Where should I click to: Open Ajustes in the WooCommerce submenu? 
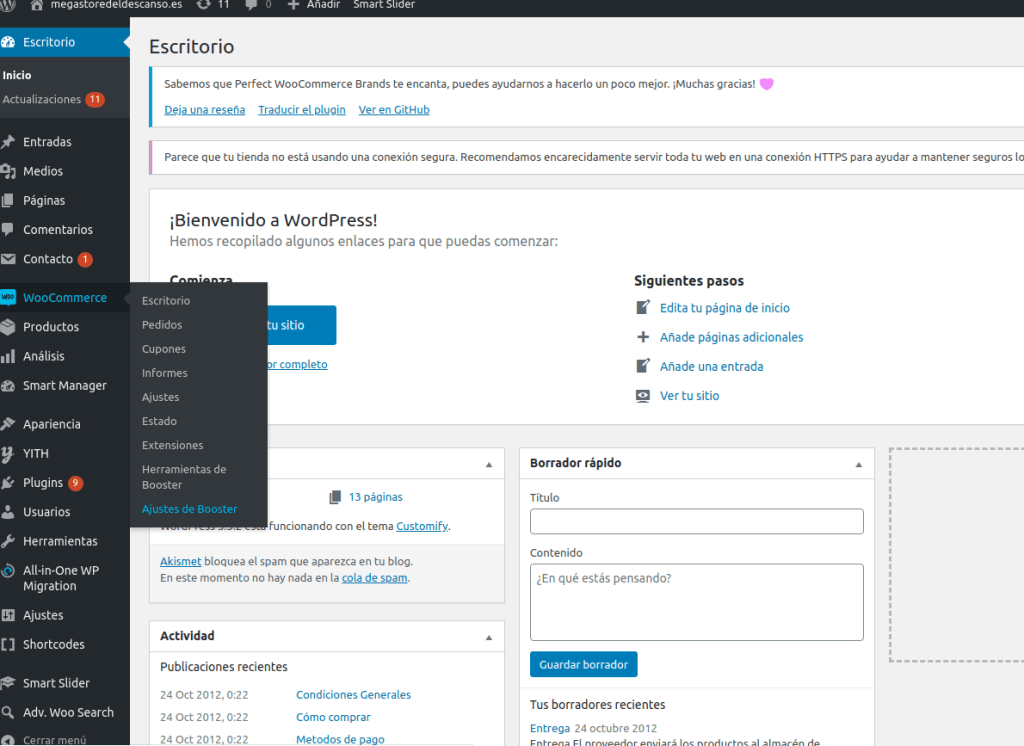point(161,397)
